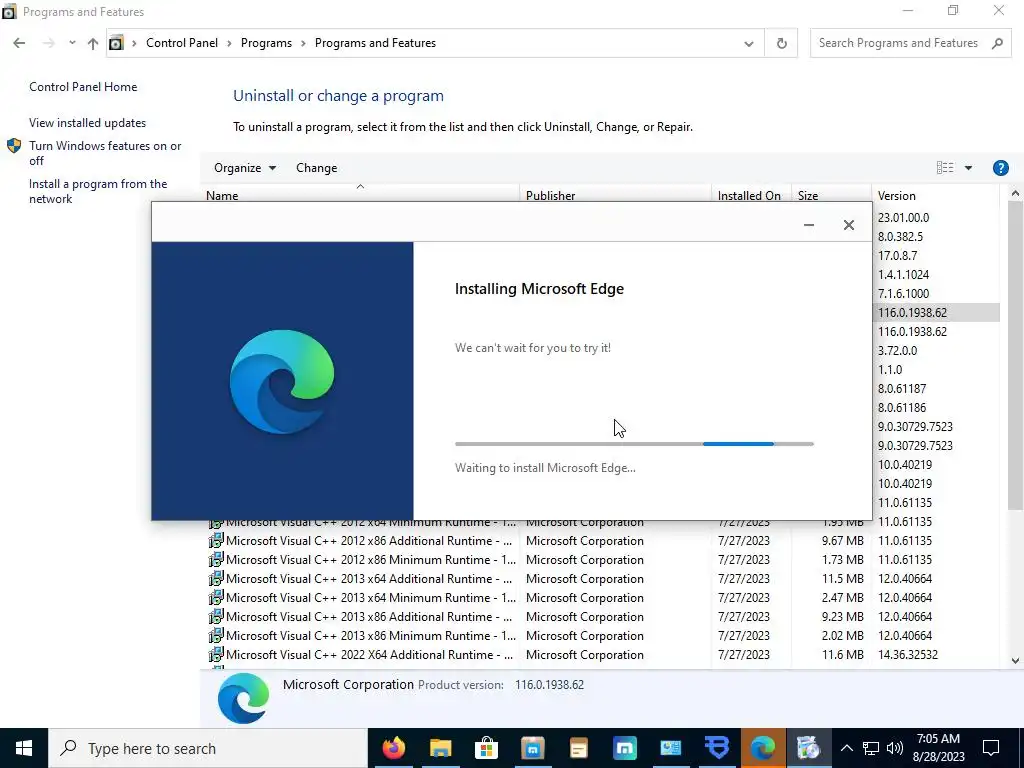The height and width of the screenshot is (768, 1024).
Task: Click the search magnifier icon
Action: 997,43
